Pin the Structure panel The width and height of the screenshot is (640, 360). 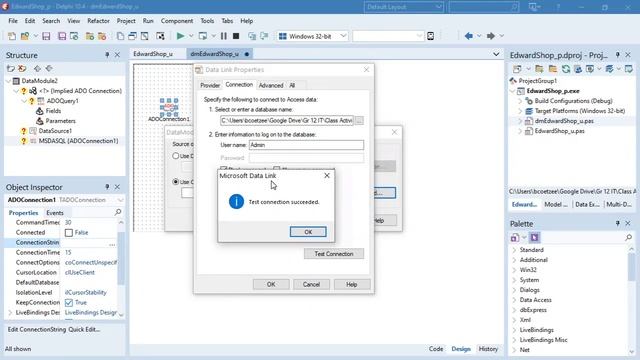[x=107, y=55]
